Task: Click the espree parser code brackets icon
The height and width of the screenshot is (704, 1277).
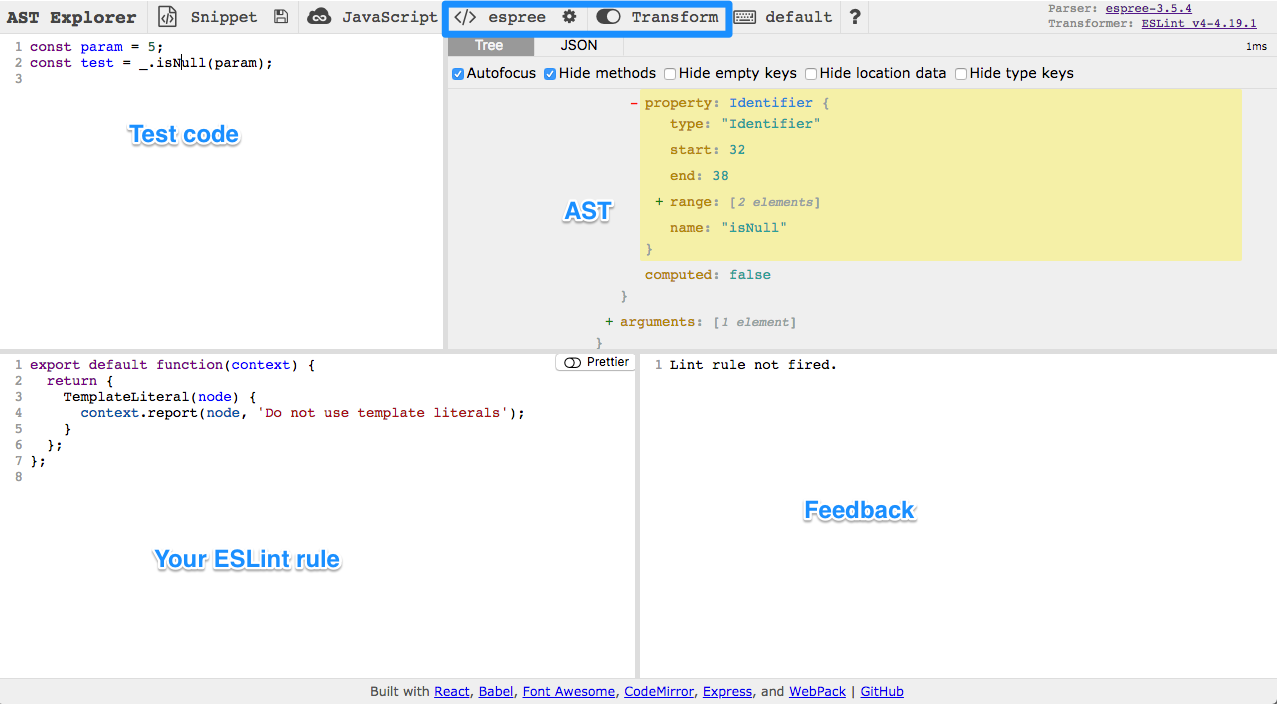Action: click(x=465, y=17)
